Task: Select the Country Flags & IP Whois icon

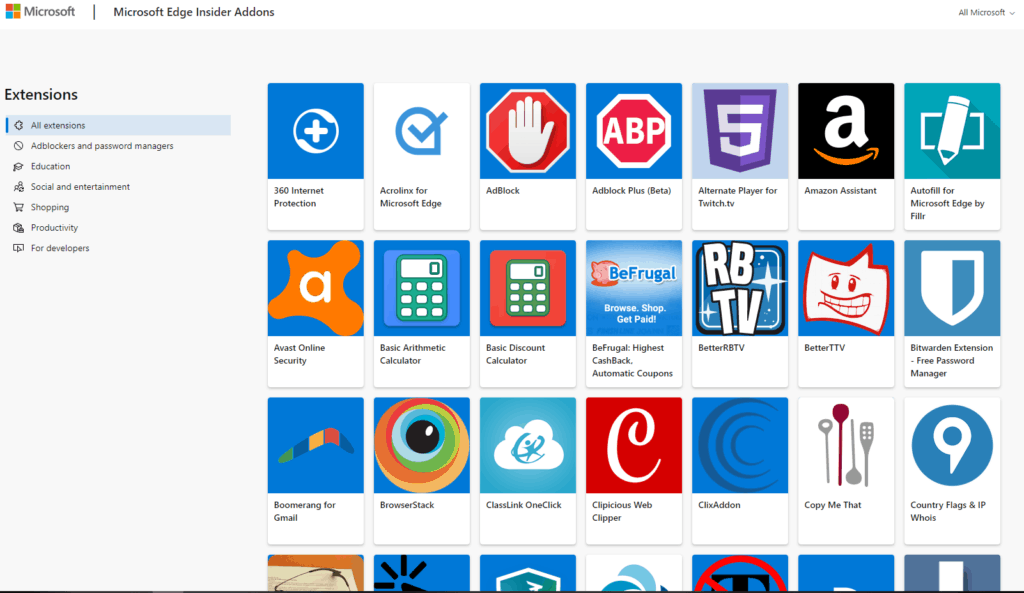Action: coord(952,445)
